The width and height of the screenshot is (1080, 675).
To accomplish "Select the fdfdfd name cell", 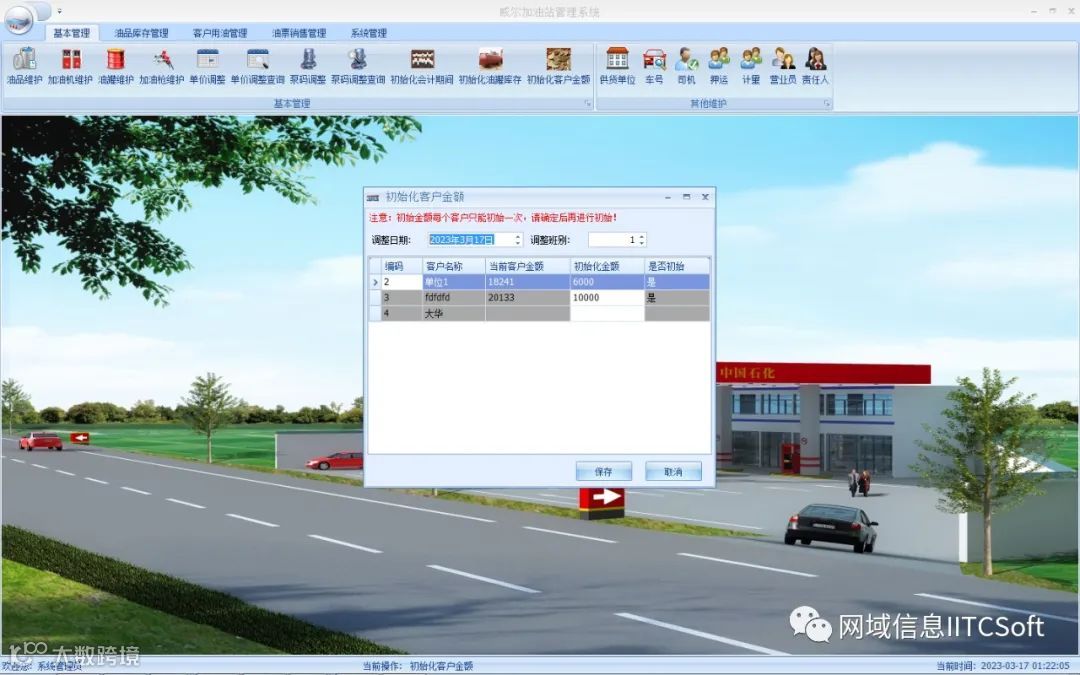I will coord(453,298).
